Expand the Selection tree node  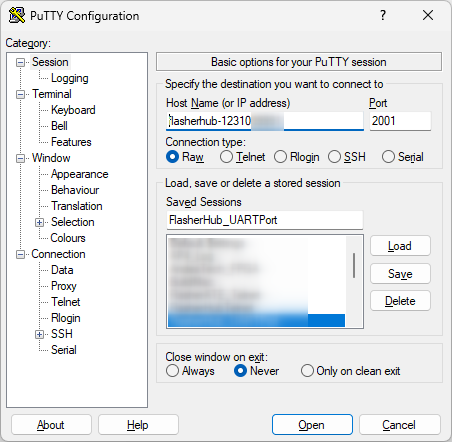click(x=39, y=222)
